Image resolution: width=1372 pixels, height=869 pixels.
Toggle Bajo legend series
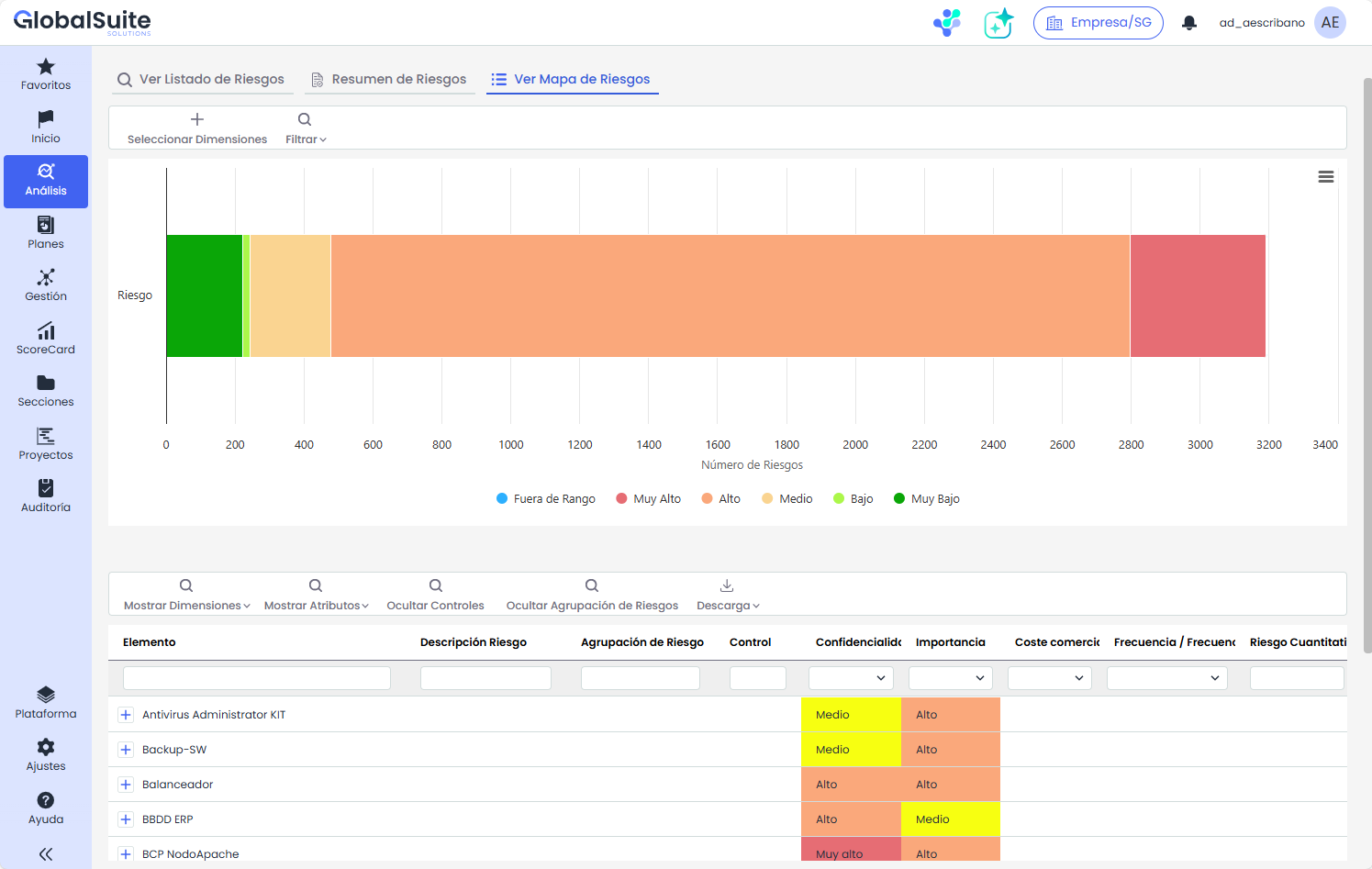[x=853, y=498]
